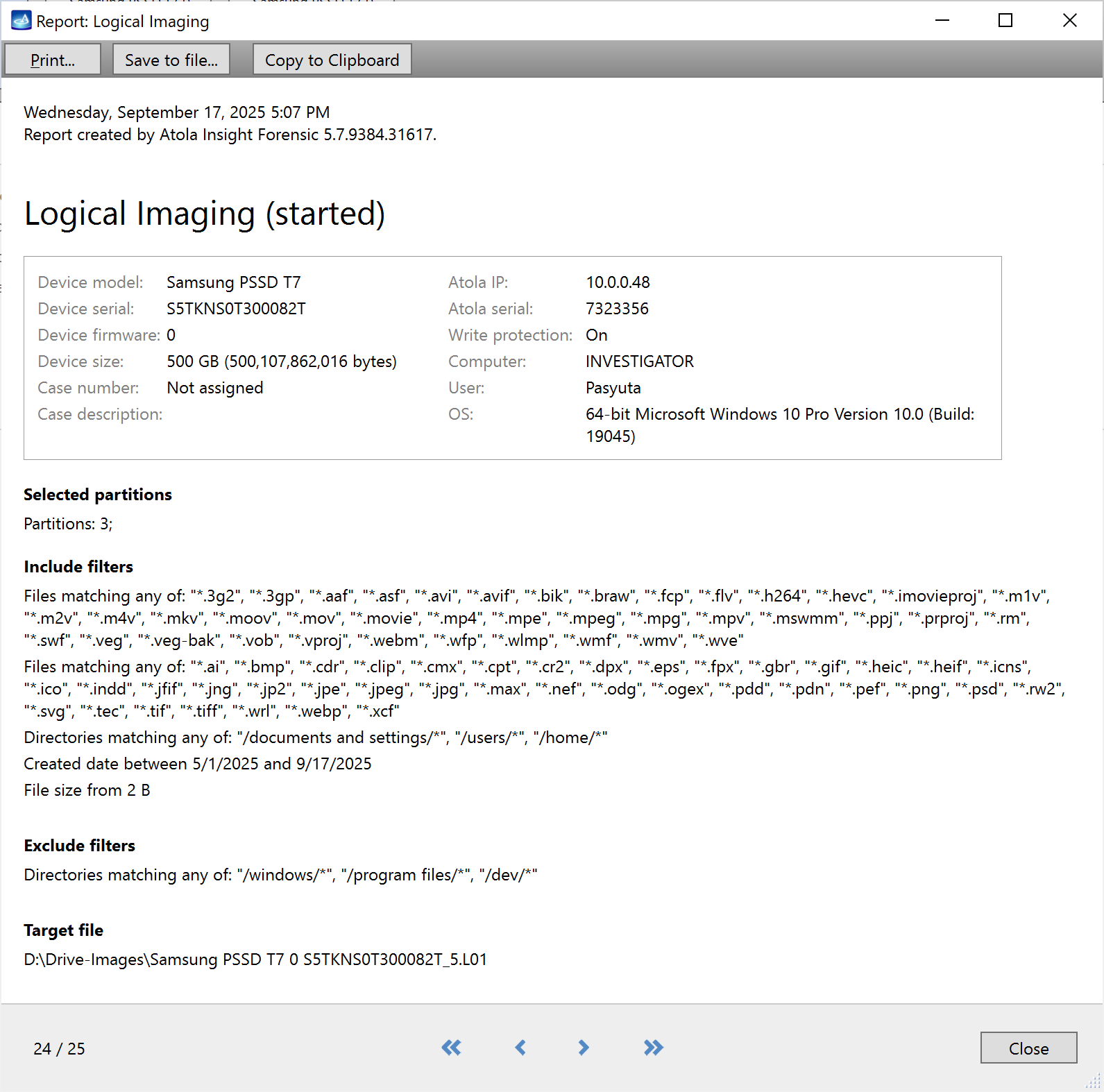The image size is (1104, 1092).
Task: Click Case number Not assigned value
Action: point(215,388)
